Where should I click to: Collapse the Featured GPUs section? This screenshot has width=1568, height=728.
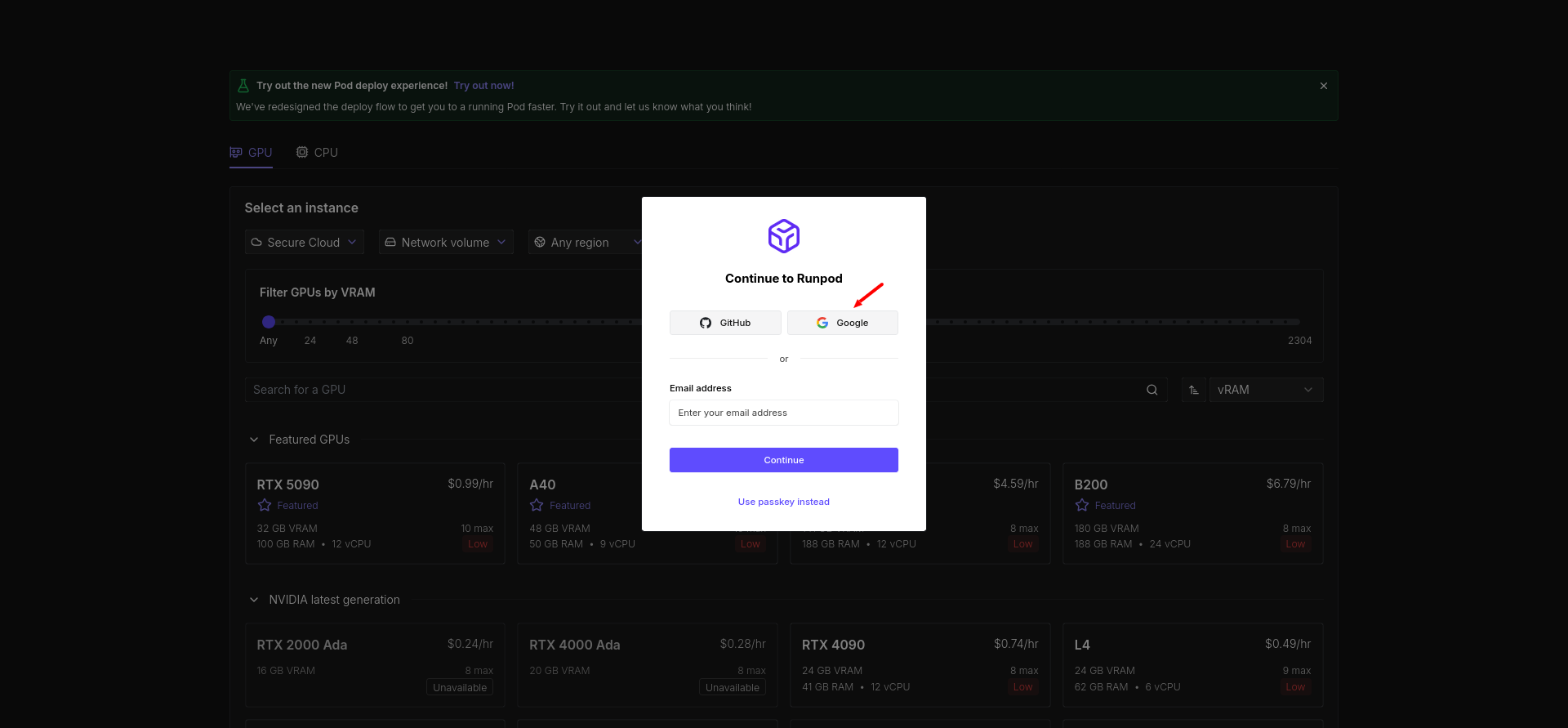254,440
